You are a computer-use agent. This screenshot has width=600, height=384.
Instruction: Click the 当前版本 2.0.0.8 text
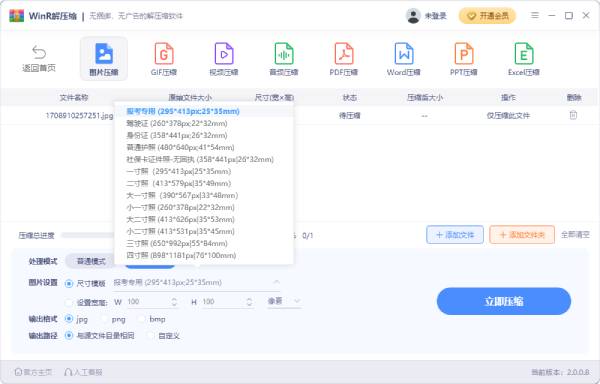[560, 372]
